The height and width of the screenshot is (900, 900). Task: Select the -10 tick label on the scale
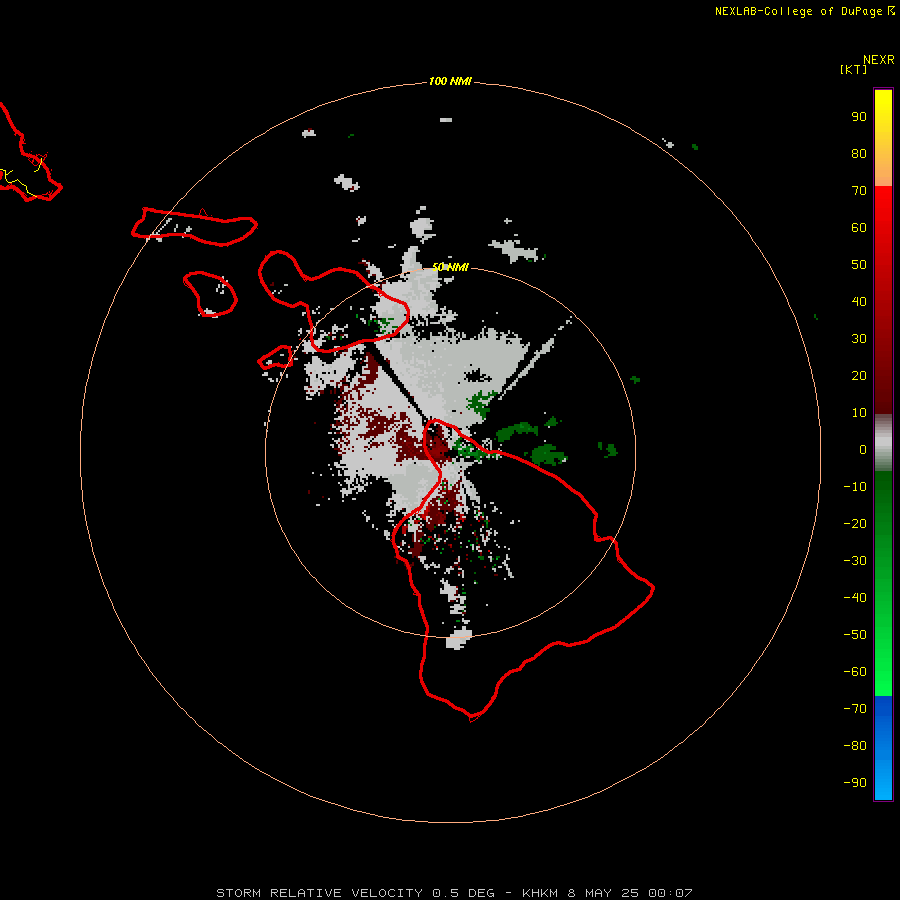855,487
